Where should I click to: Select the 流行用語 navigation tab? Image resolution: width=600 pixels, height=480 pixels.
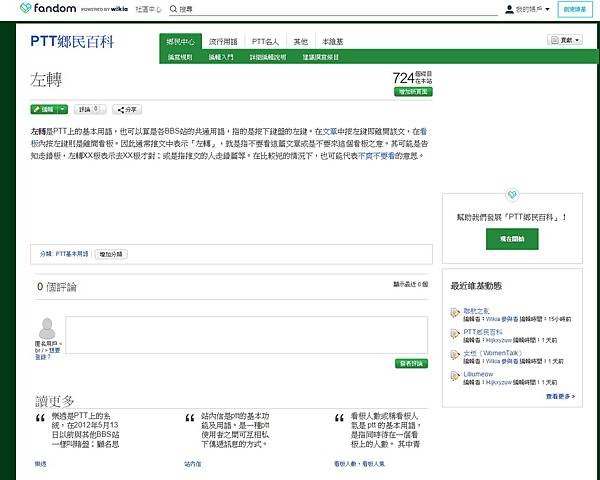point(223,41)
